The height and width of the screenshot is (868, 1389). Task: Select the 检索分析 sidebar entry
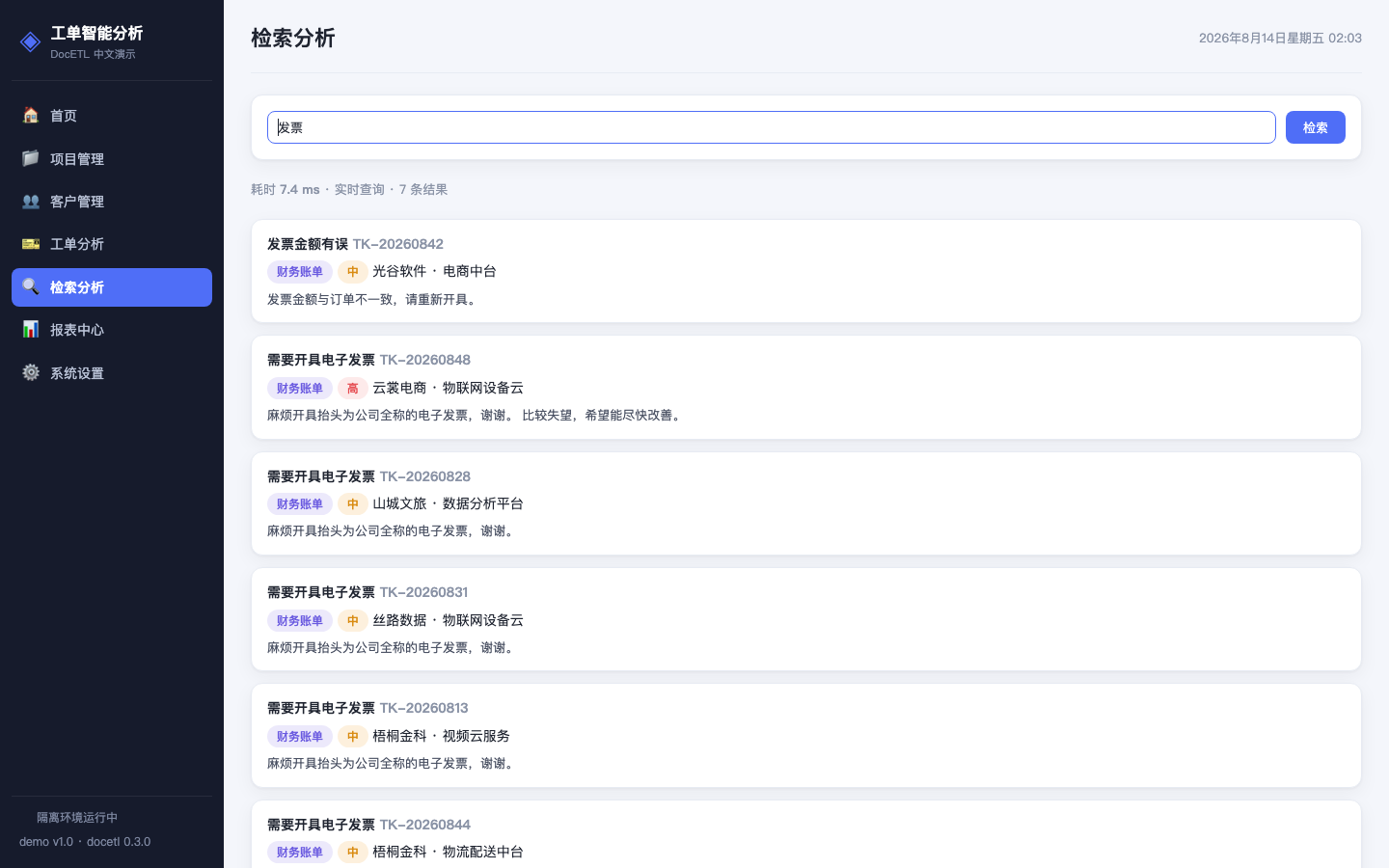[x=112, y=287]
